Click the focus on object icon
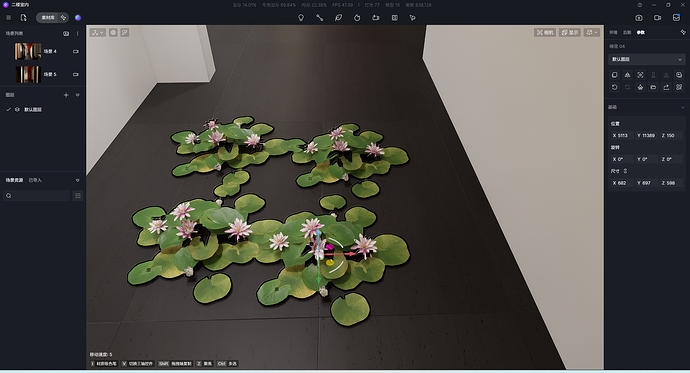 click(640, 75)
